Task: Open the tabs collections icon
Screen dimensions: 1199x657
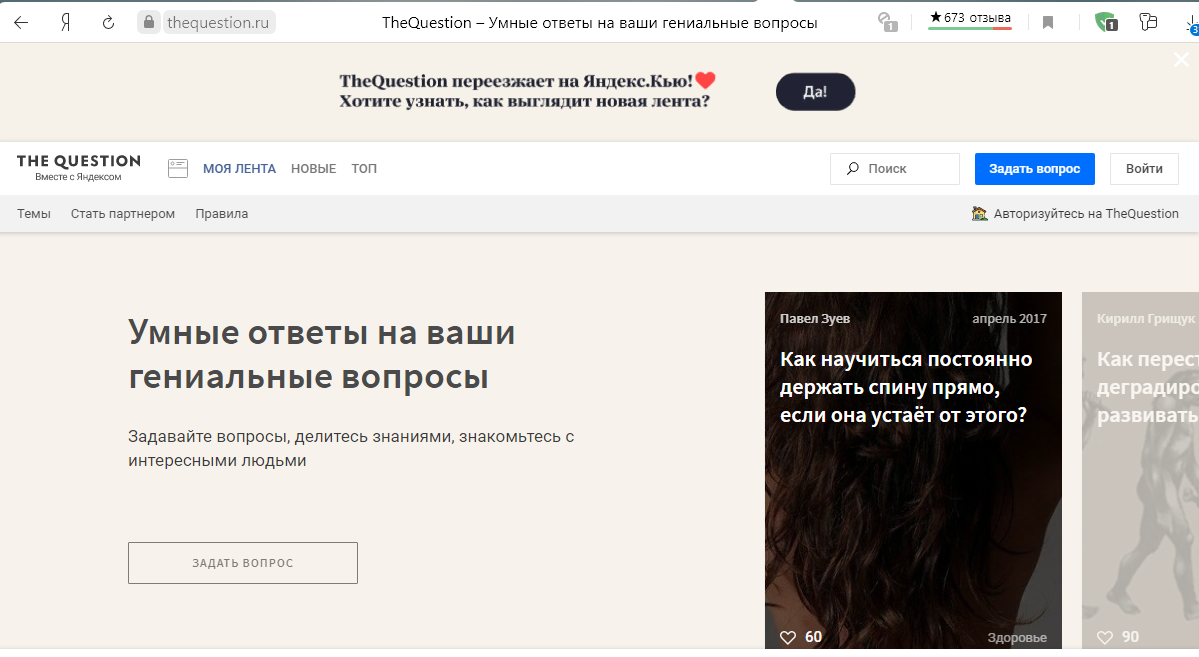Action: click(x=1148, y=22)
